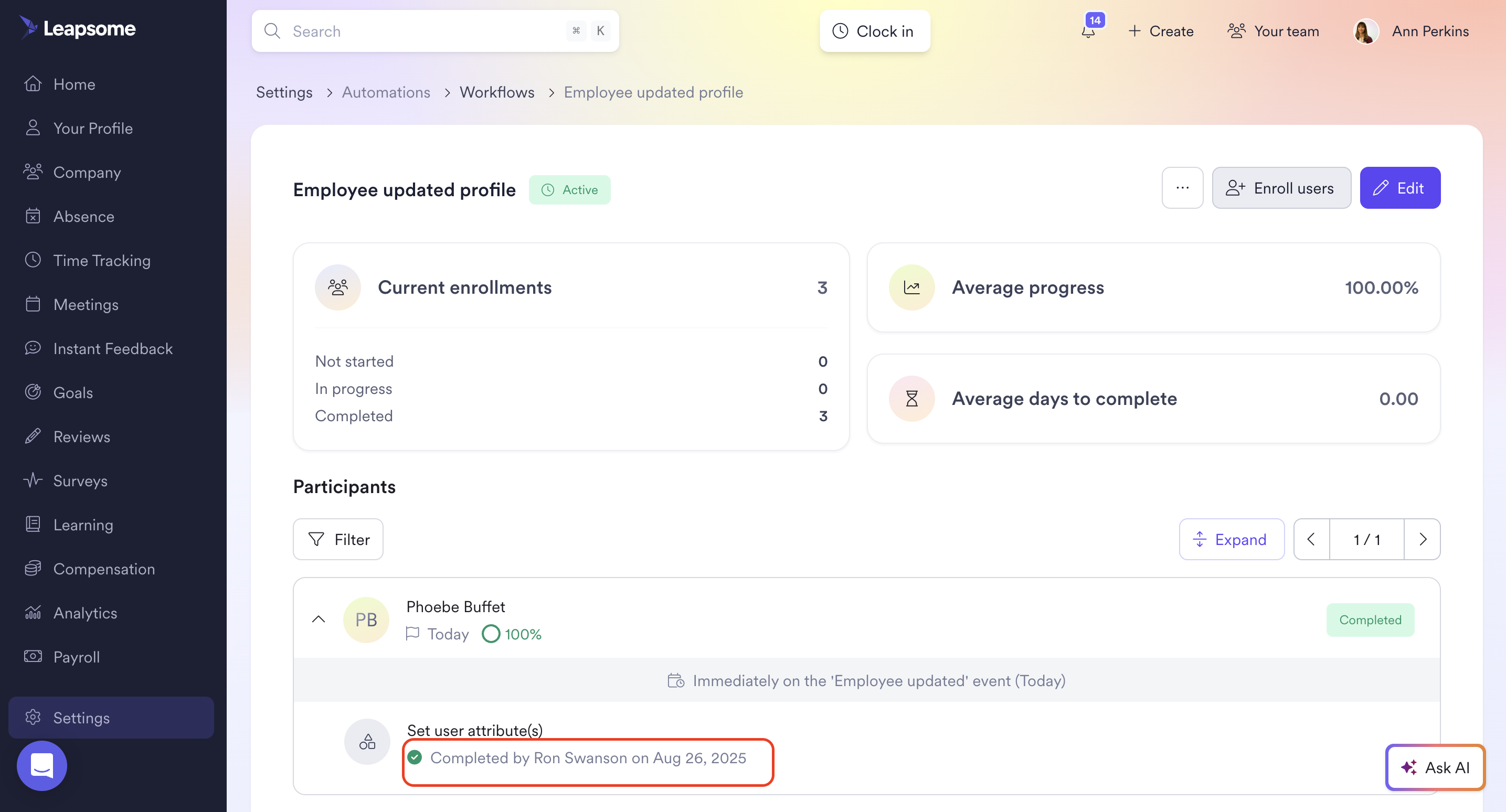This screenshot has height=812, width=1506.
Task: Click the Goals sidebar icon
Action: click(33, 392)
